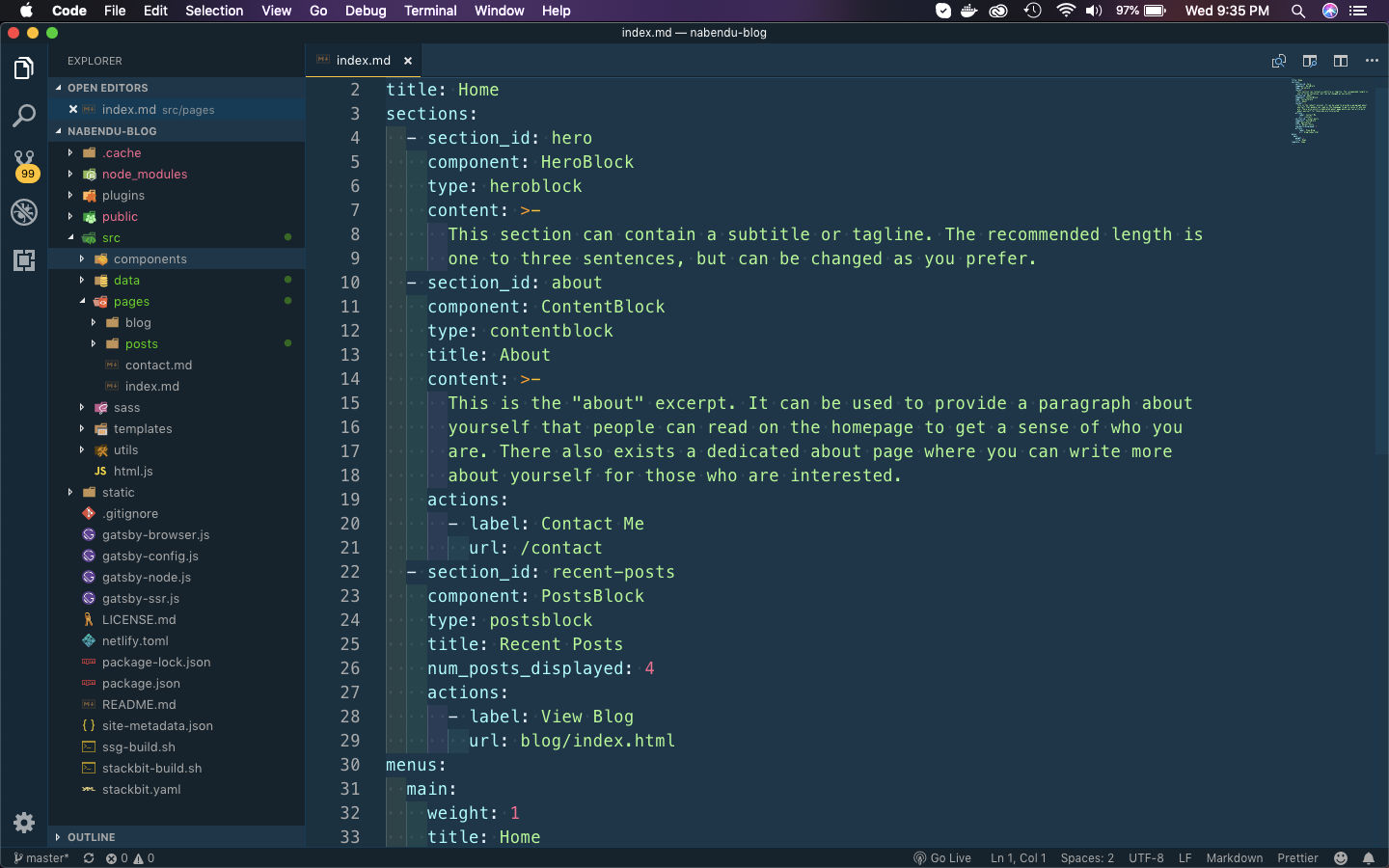Open gatsby-config.js file
Viewport: 1389px width, 868px height.
177,556
